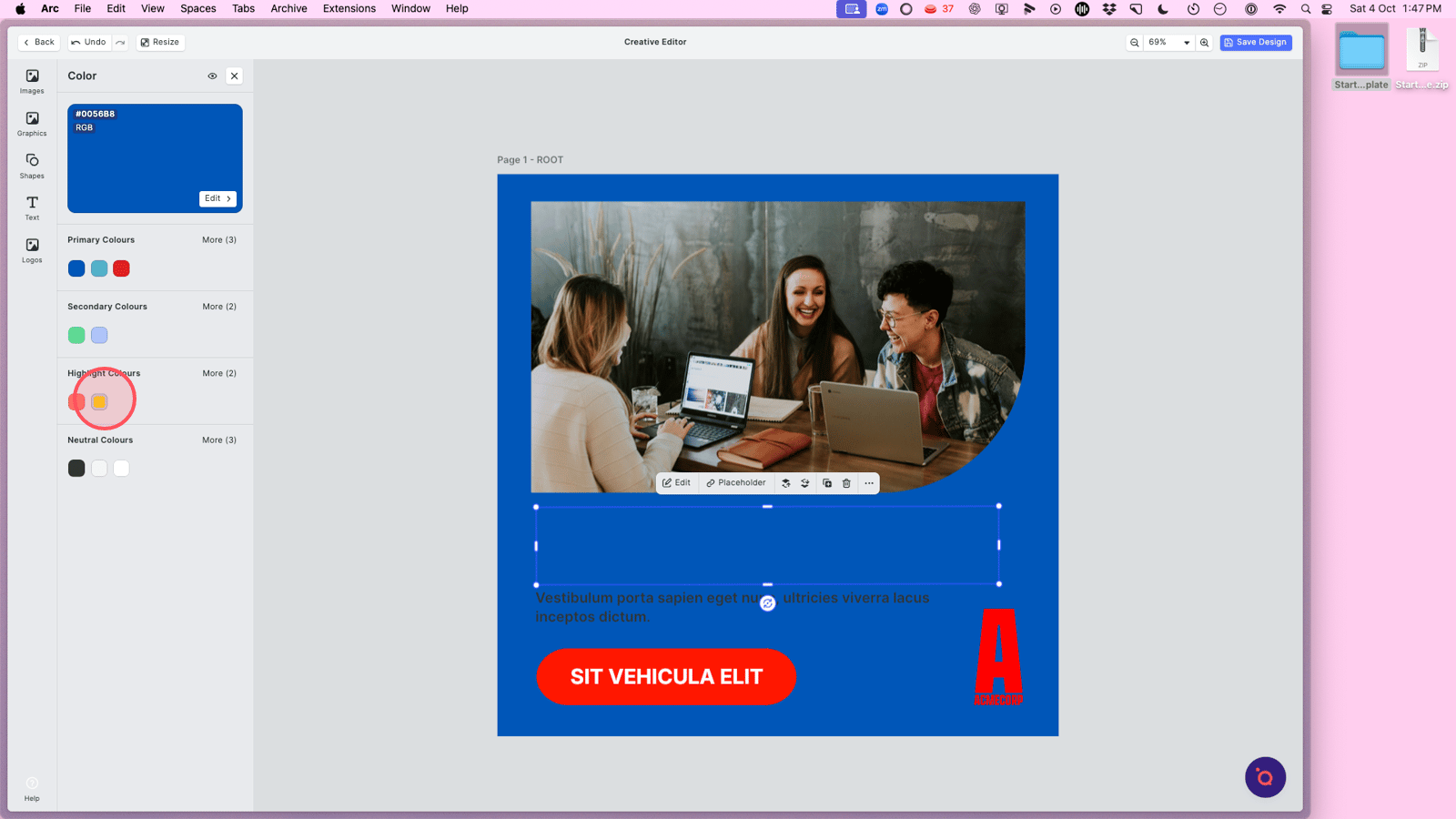
Task: Click the Resize button
Action: point(160,43)
